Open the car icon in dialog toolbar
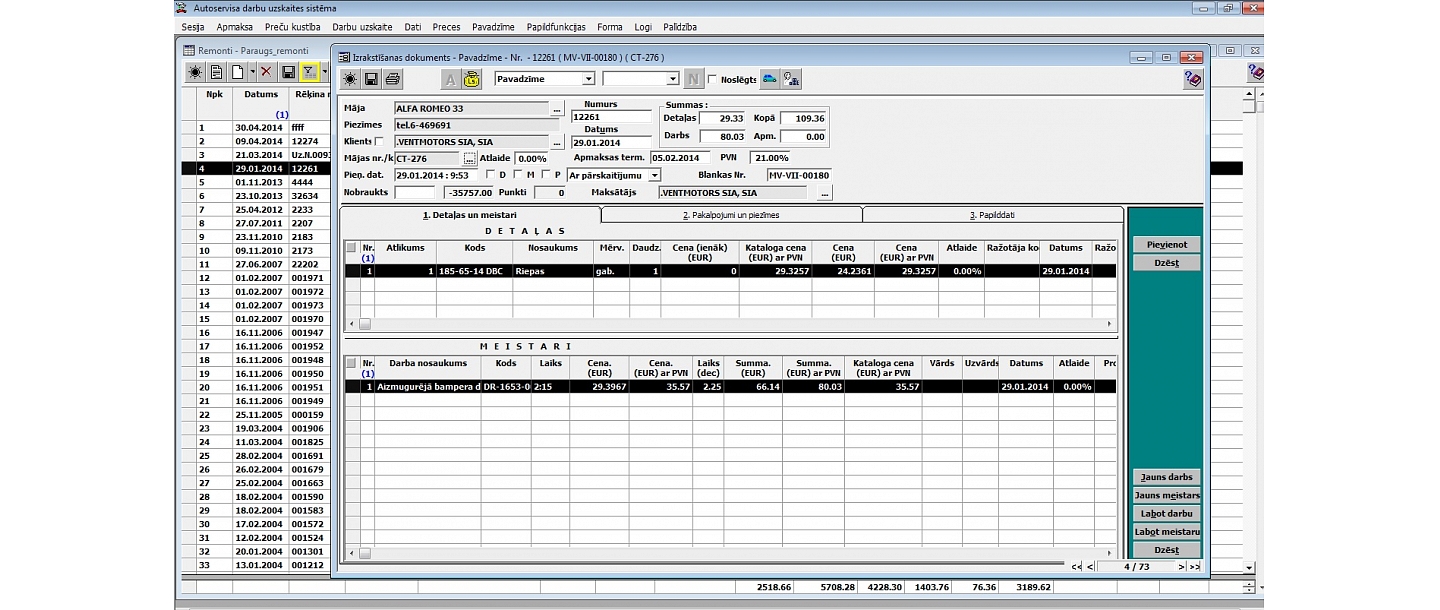Image resolution: width=1440 pixels, height=610 pixels. (769, 78)
